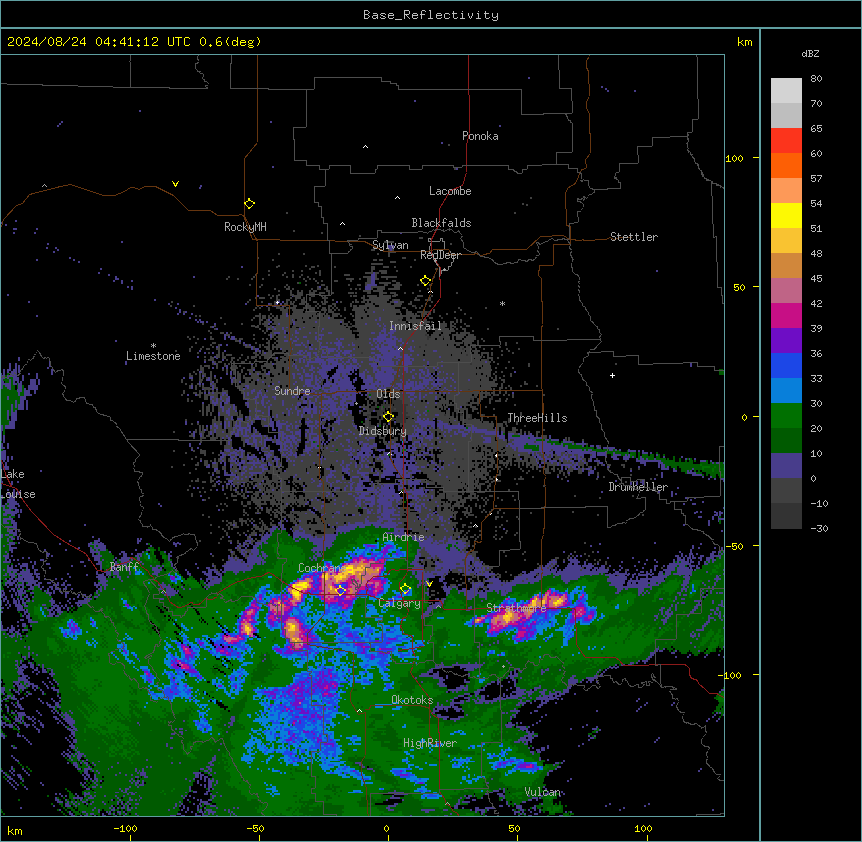Viewport: 862px width, 842px height.
Task: Click the -50 tick on the bottom axis
Action: tap(255, 828)
